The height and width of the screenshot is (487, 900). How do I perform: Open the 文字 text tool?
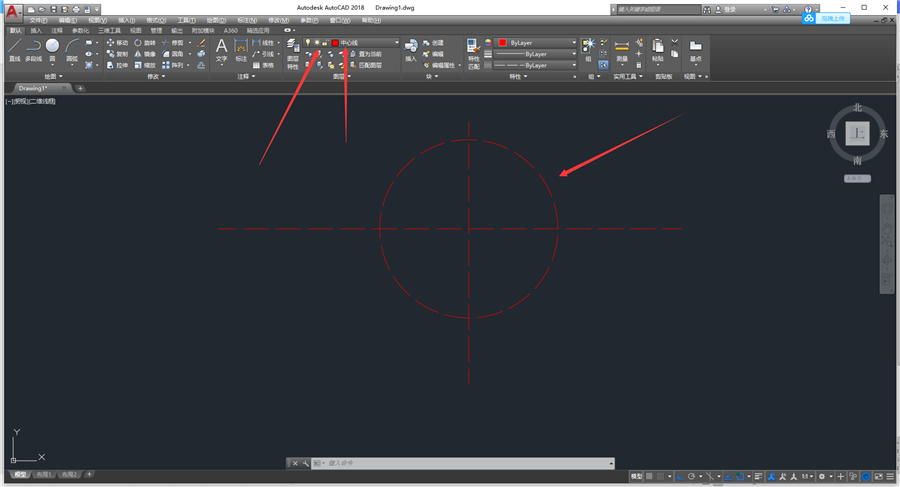point(221,51)
